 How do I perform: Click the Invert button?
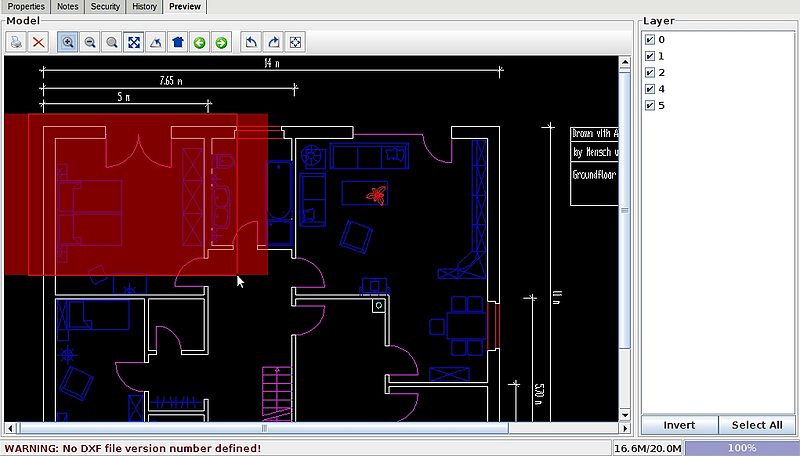pyautogui.click(x=679, y=425)
